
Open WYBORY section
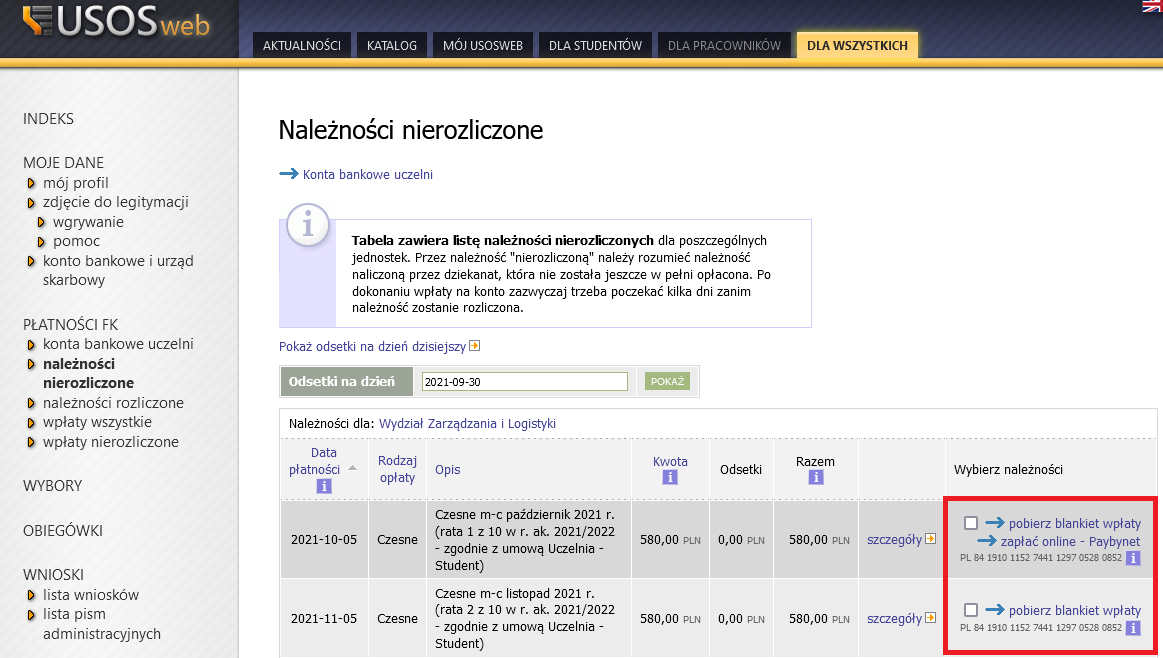53,486
